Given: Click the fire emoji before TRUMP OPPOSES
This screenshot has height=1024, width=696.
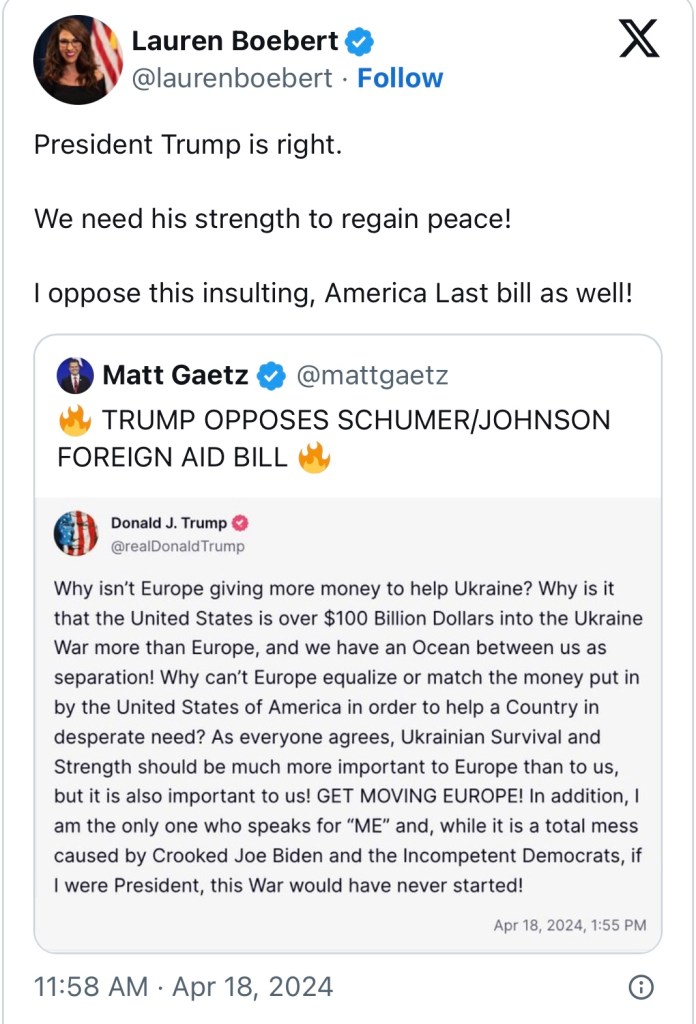Looking at the screenshot, I should click(75, 420).
